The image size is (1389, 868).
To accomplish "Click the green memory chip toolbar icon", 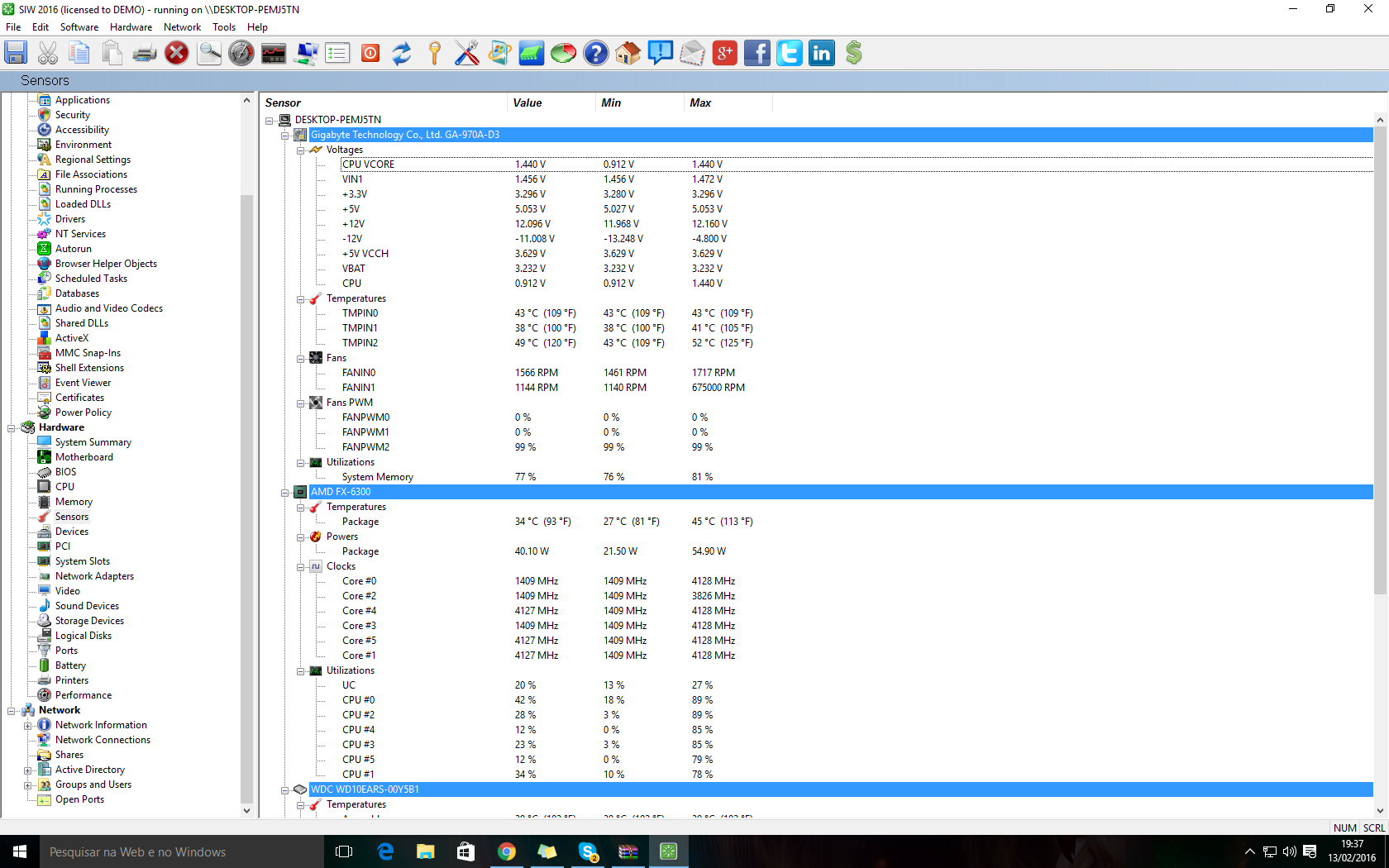I will [532, 53].
